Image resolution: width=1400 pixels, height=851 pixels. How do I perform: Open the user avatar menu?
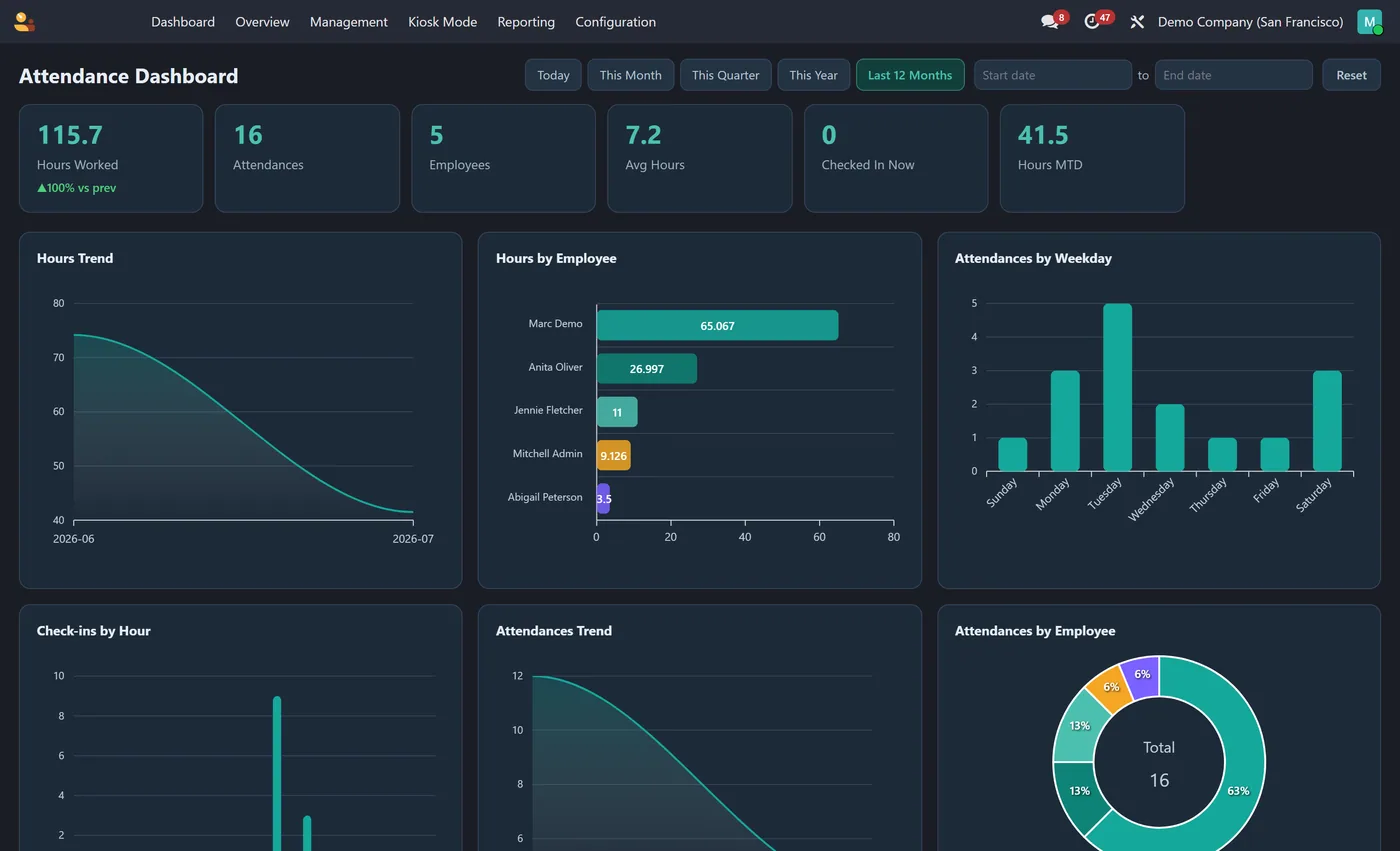(1369, 22)
